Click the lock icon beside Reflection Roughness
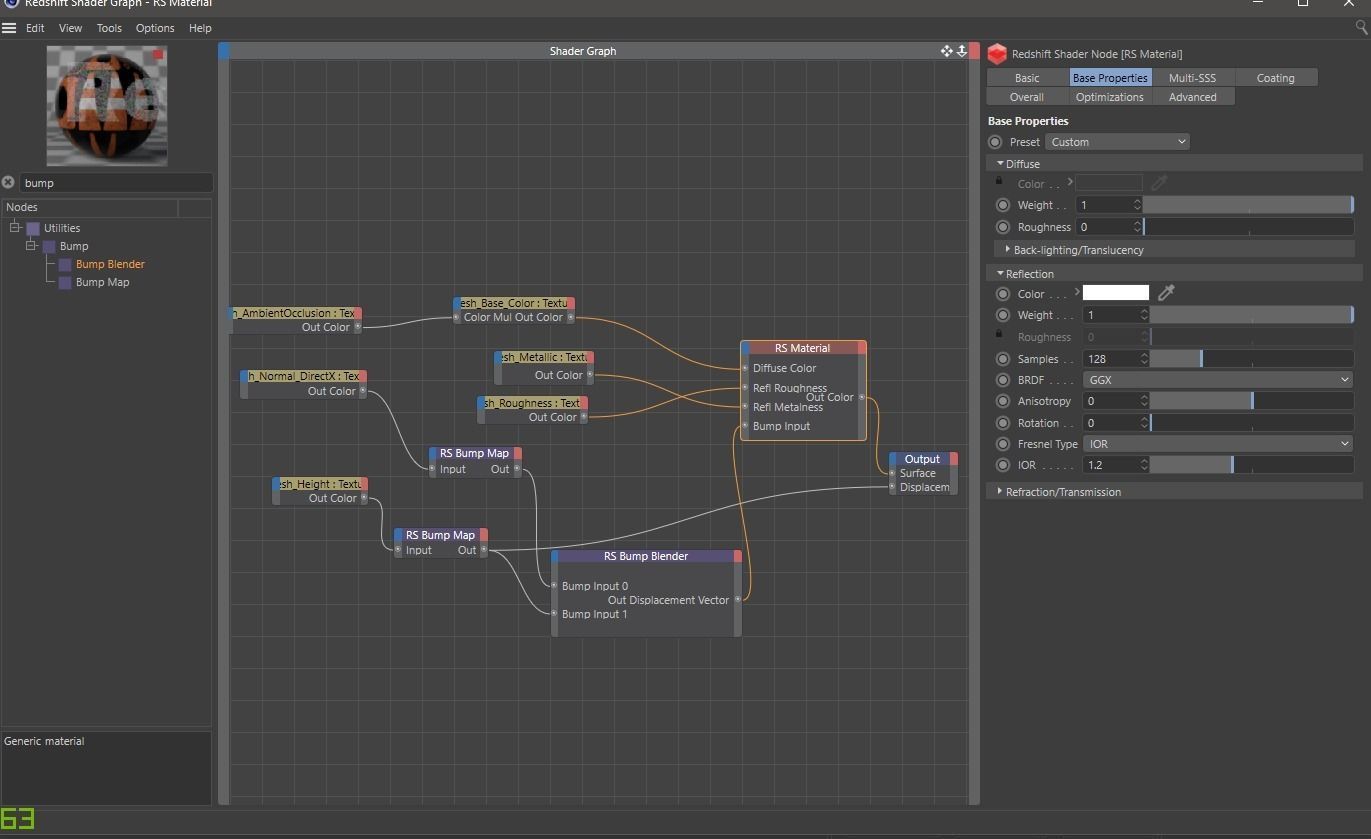The image size is (1371, 839). pyautogui.click(x=999, y=334)
